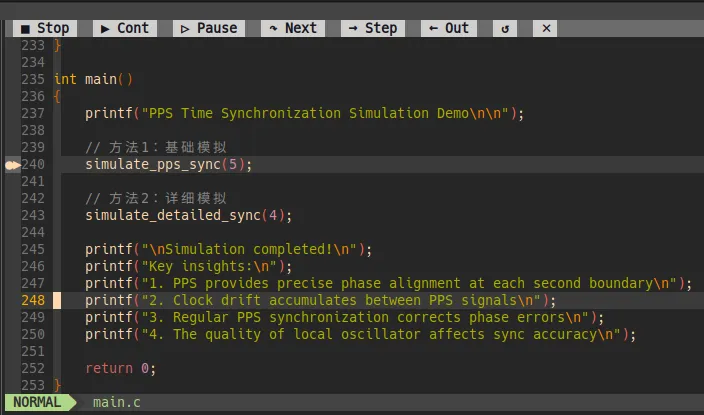Click the comment '// 方法2：详细模拟'
The height and width of the screenshot is (415, 704).
click(156, 198)
